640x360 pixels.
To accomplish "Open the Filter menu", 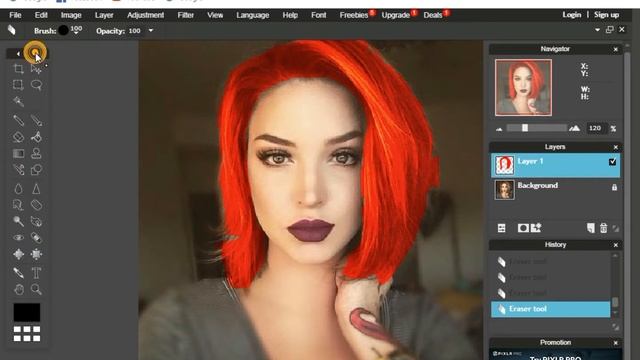I will pyautogui.click(x=185, y=15).
